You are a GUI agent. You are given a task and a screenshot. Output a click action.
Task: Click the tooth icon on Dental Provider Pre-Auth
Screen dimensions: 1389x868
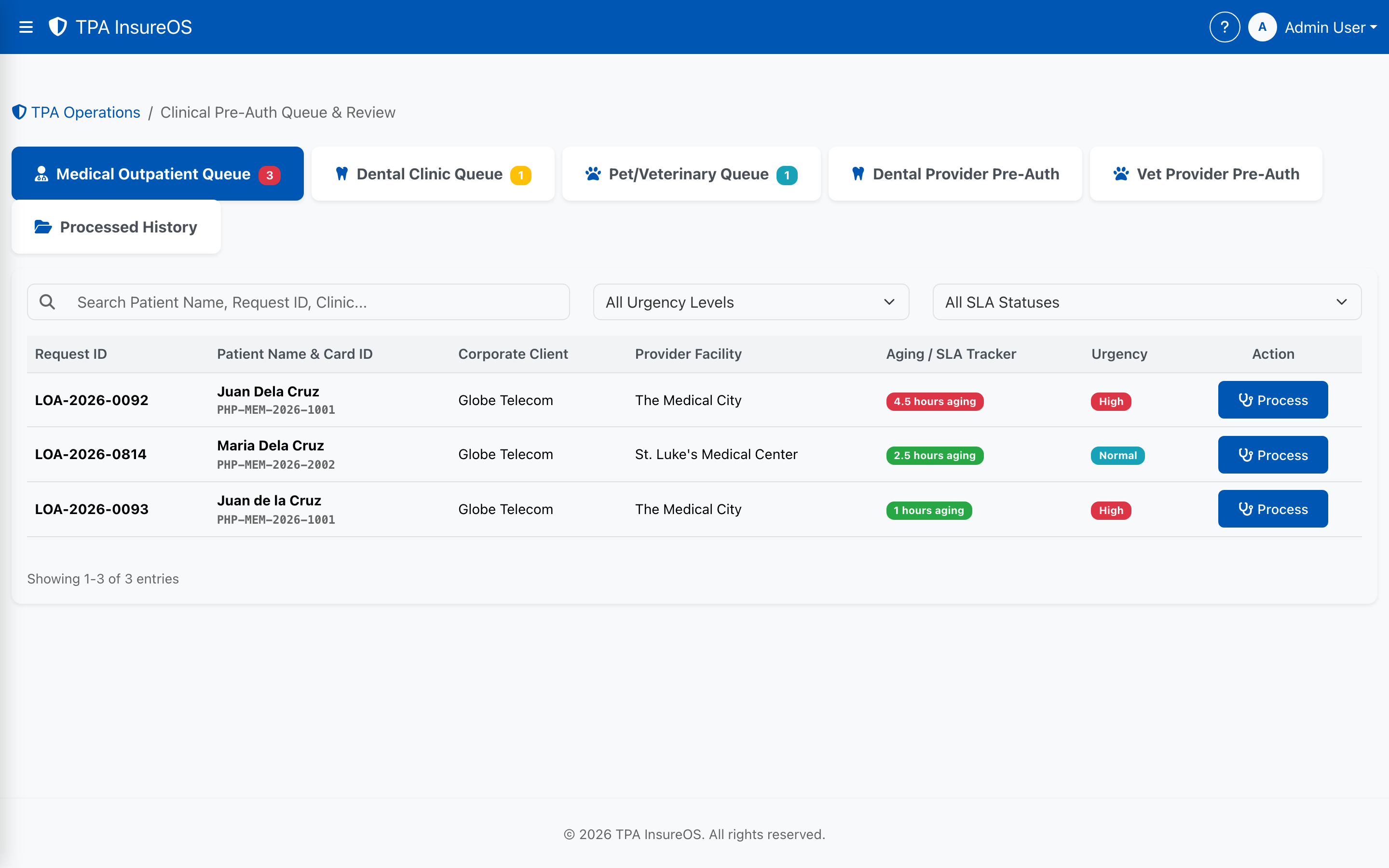858,174
